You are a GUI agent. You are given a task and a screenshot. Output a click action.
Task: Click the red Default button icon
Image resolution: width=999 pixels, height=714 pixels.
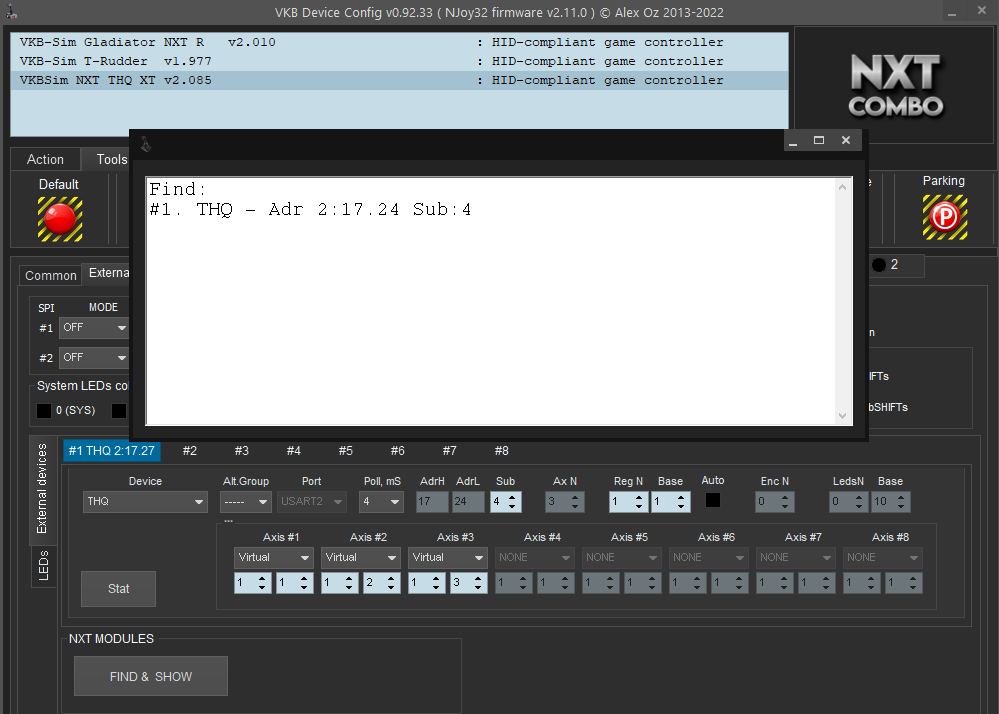[x=60, y=219]
